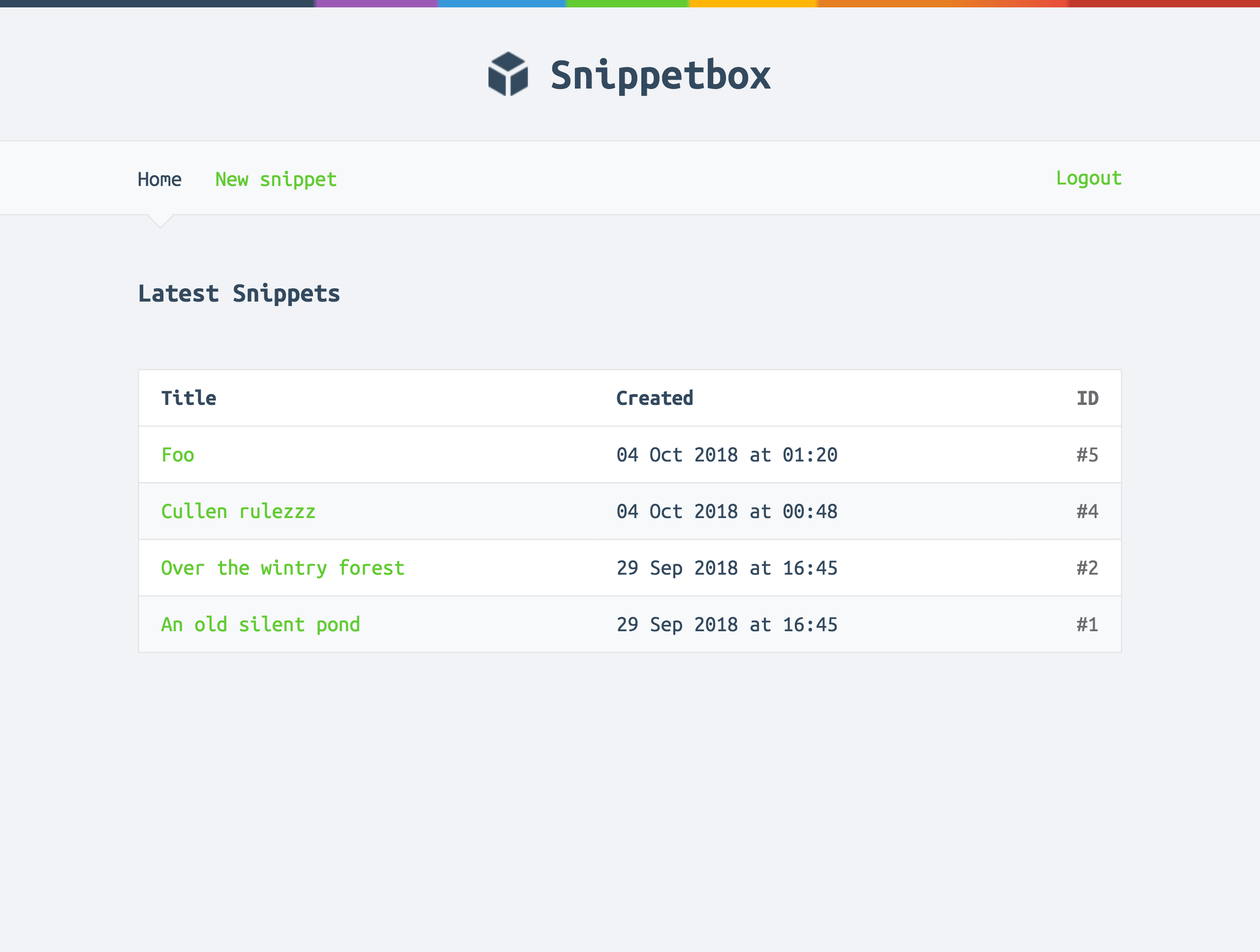Click the #1 ID cell
Viewport: 1260px width, 952px height.
tap(1087, 625)
